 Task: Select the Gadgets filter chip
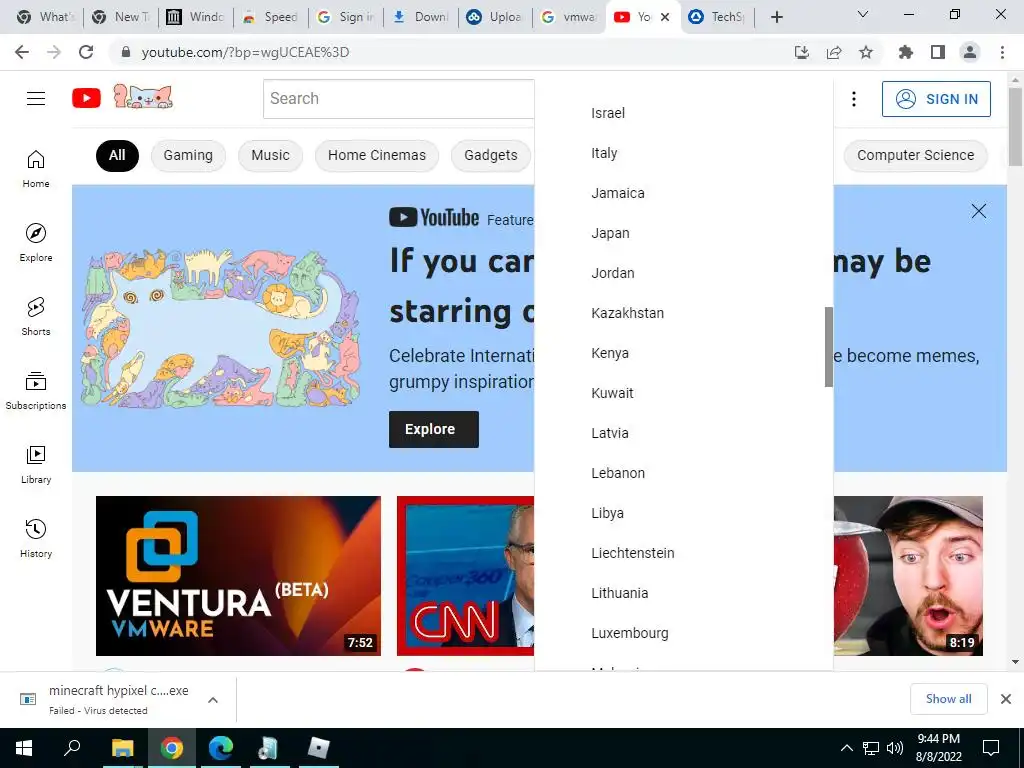490,155
